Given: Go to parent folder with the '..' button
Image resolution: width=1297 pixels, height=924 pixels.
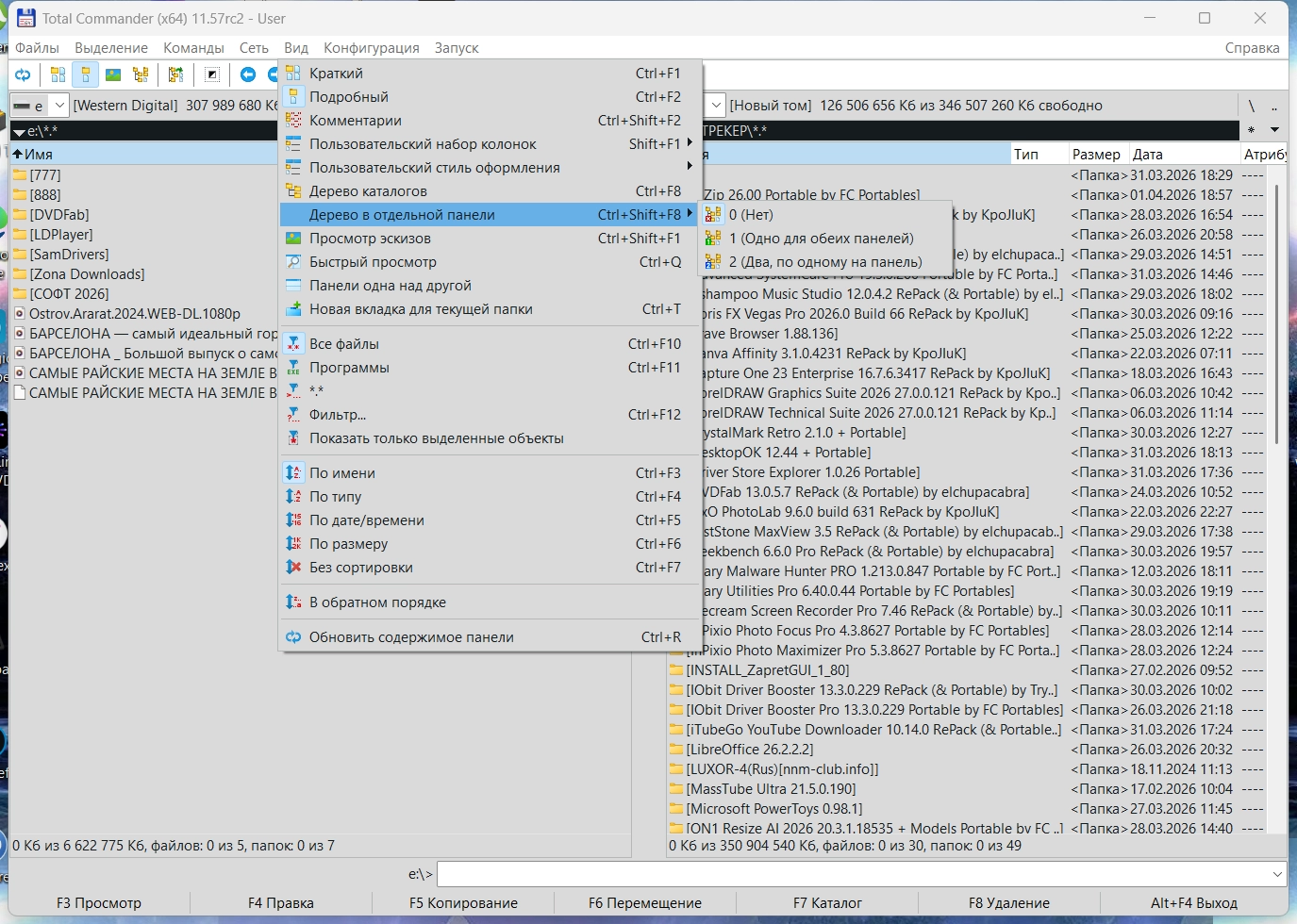Looking at the screenshot, I should pos(1274,106).
